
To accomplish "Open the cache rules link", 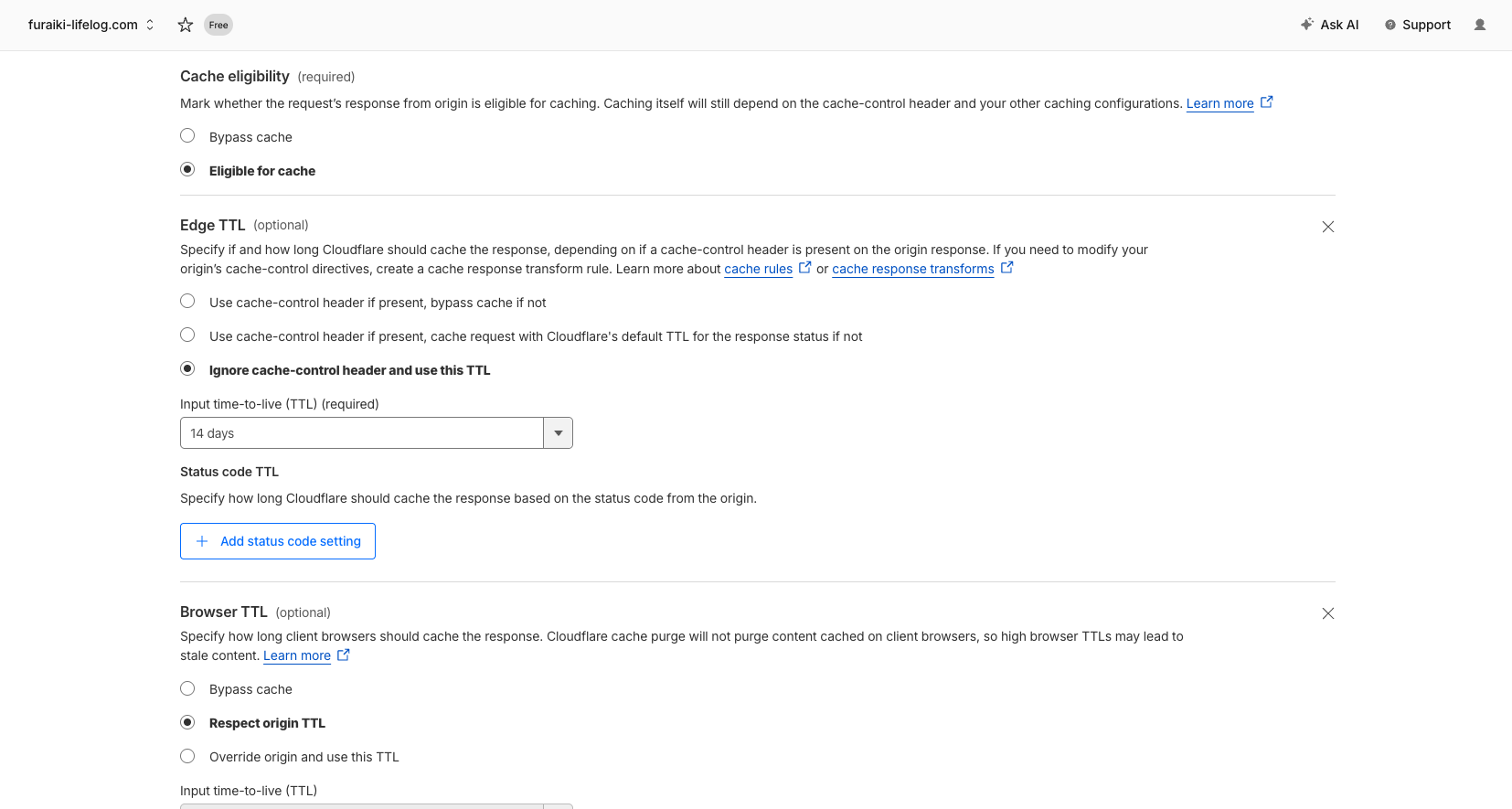I will (758, 269).
